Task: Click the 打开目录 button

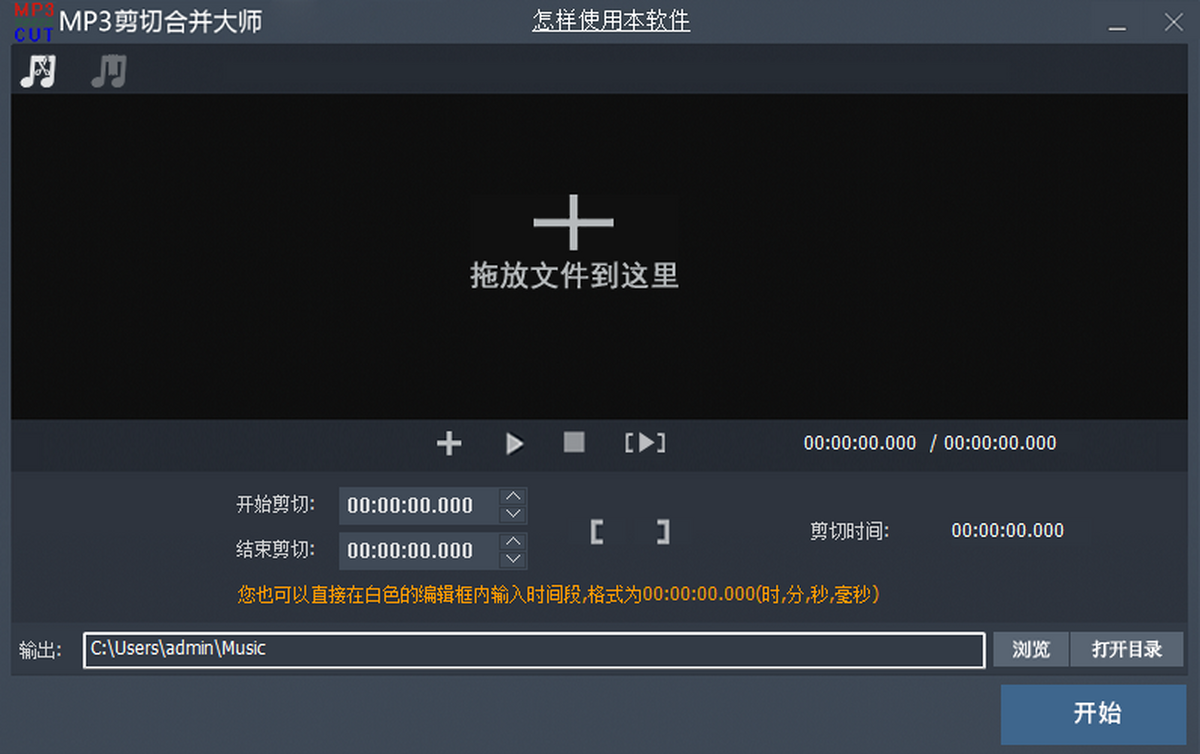Action: (x=1126, y=649)
